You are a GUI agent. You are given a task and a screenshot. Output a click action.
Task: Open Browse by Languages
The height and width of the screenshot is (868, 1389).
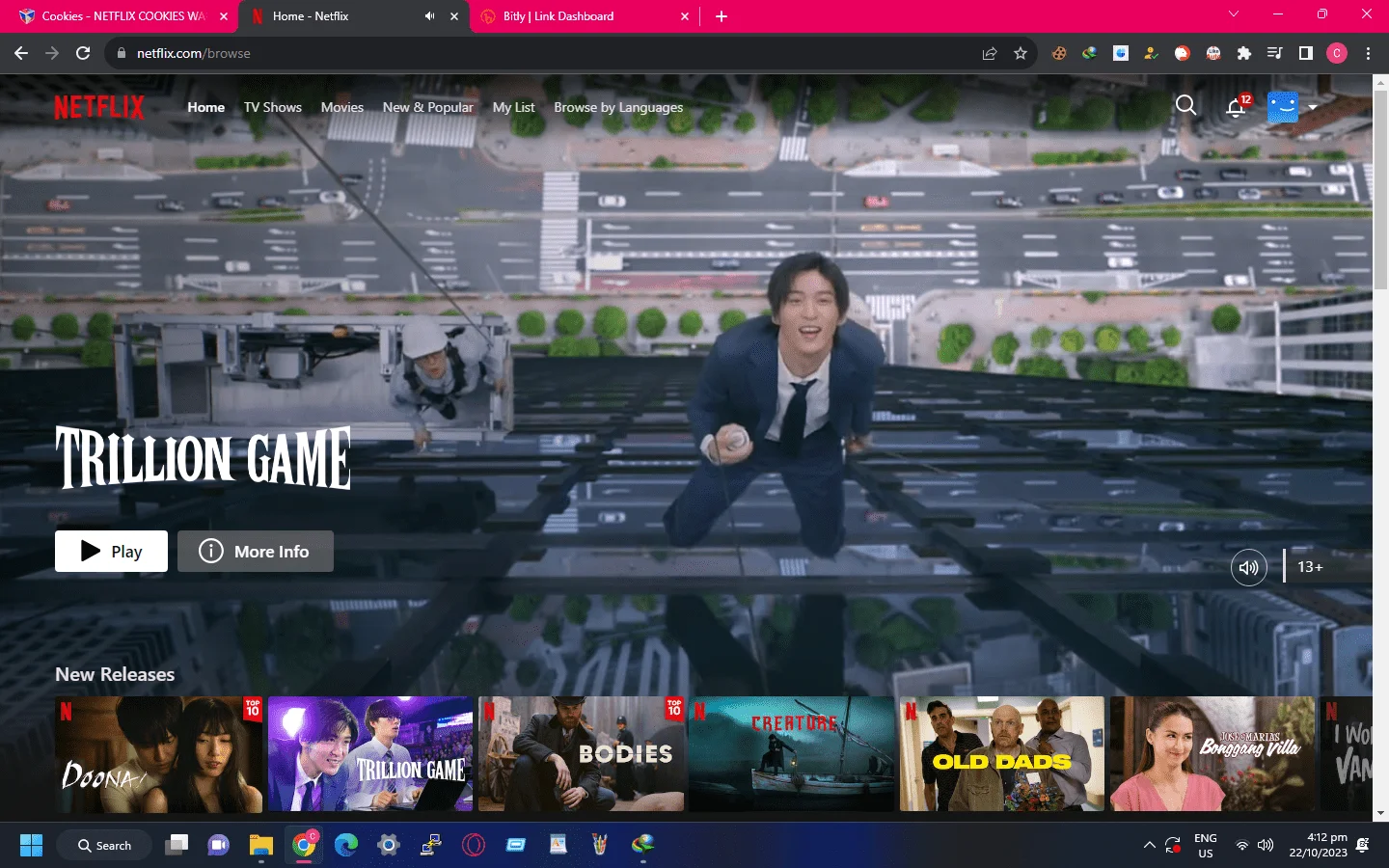click(x=618, y=107)
